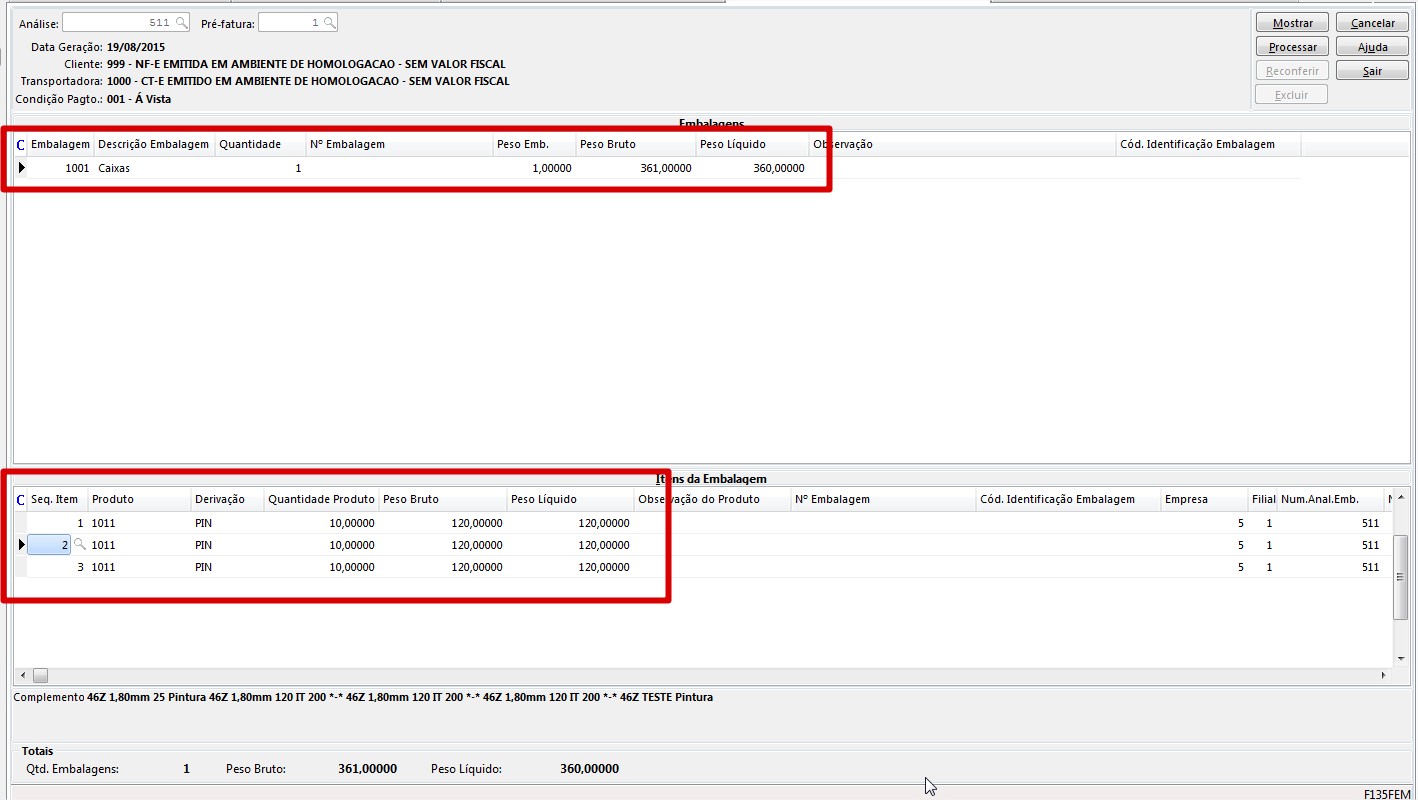This screenshot has width=1418, height=800.
Task: Click magnifier icon in Seq. Item row 2
Action: tap(80, 545)
